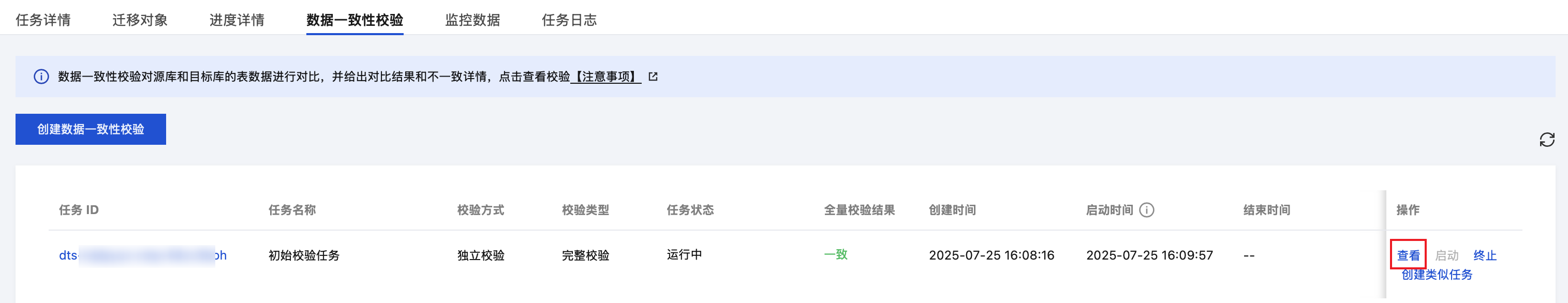Switch to the 迁移对象 tab
Viewport: 1568px width, 303px height.
(140, 20)
